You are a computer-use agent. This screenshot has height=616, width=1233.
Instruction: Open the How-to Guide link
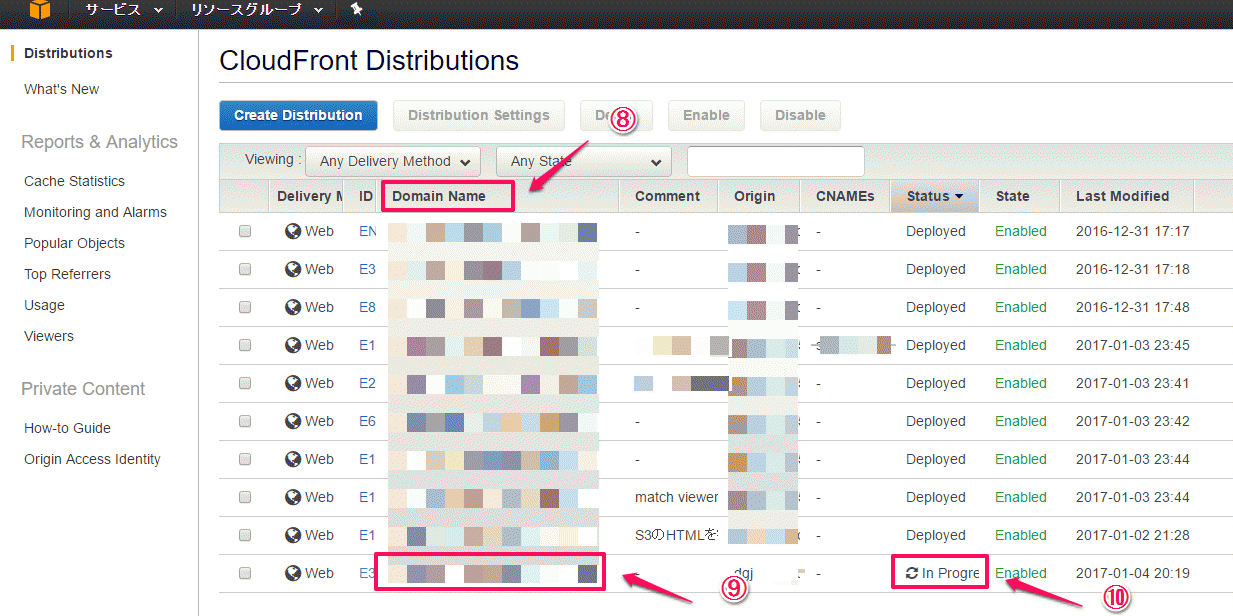tap(67, 428)
